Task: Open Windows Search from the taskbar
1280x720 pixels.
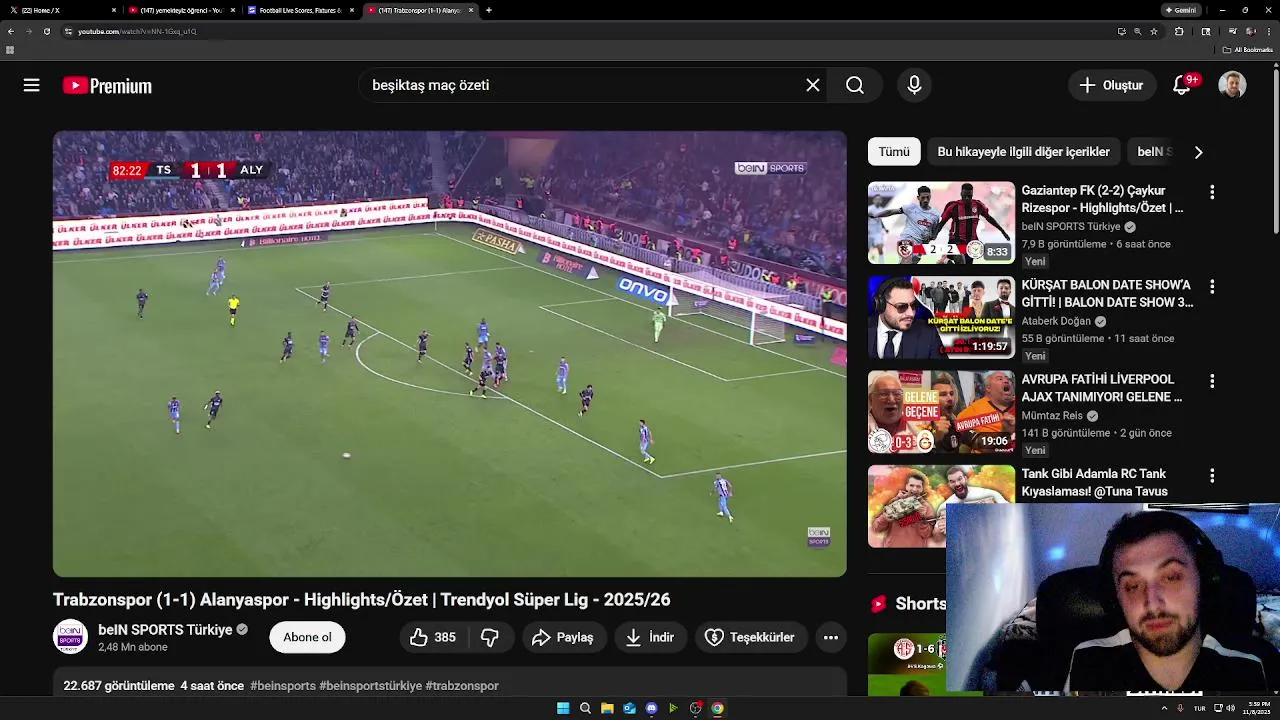Action: tap(585, 708)
